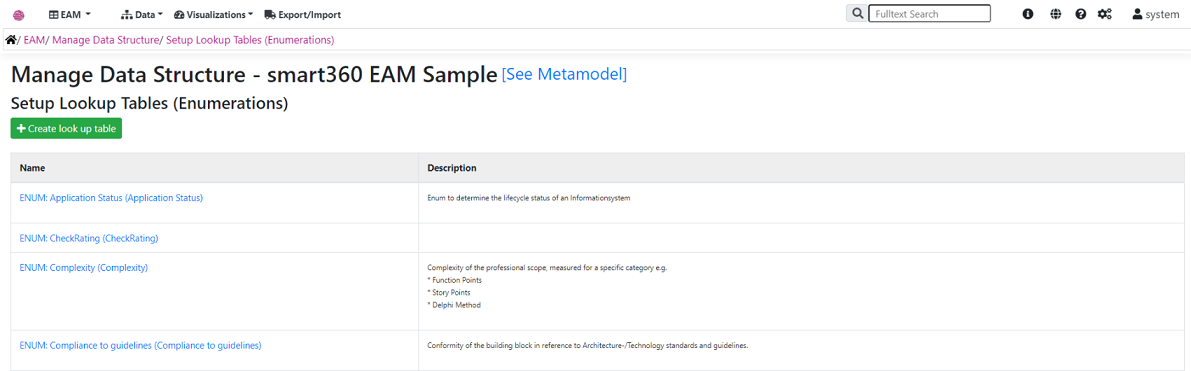Click the smart360 logo icon
The height and width of the screenshot is (371, 1191).
(20, 14)
